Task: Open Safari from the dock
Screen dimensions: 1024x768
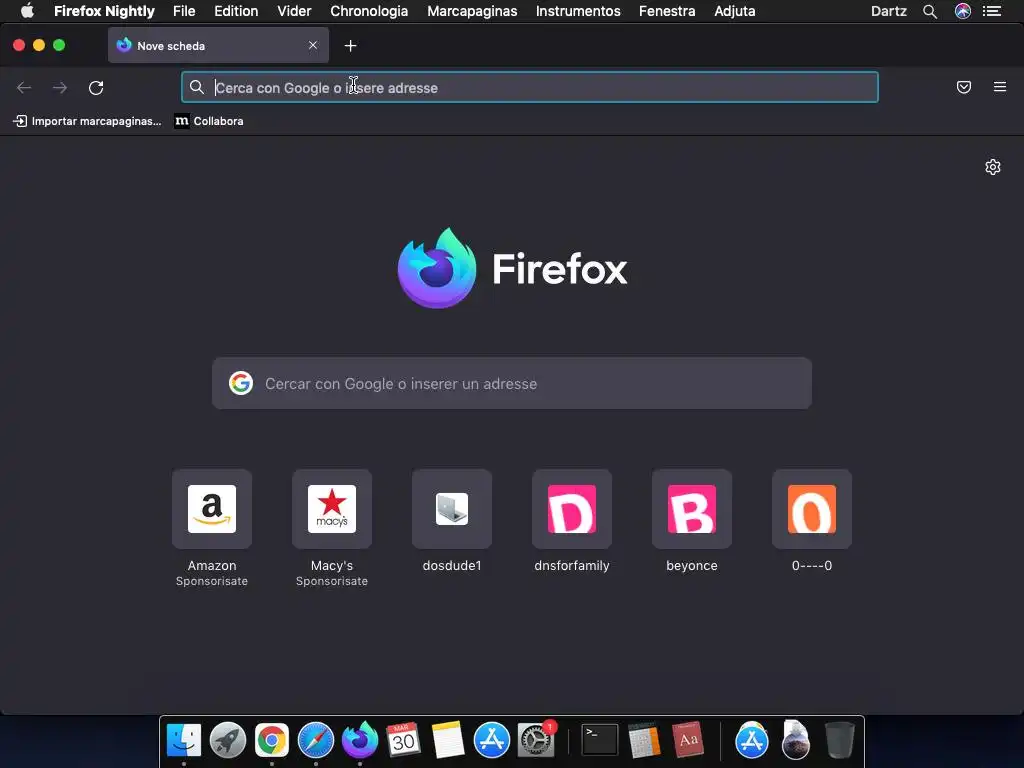Action: point(316,741)
